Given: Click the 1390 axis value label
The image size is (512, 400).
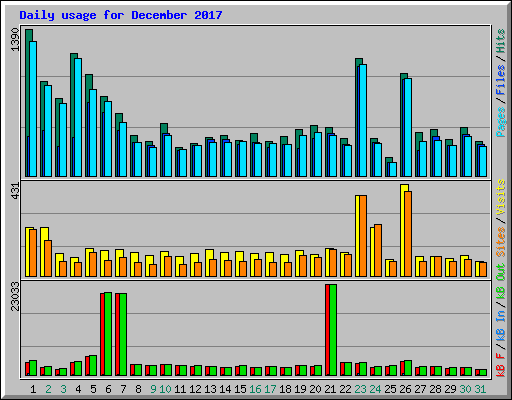Looking at the screenshot, I should click(x=15, y=39).
